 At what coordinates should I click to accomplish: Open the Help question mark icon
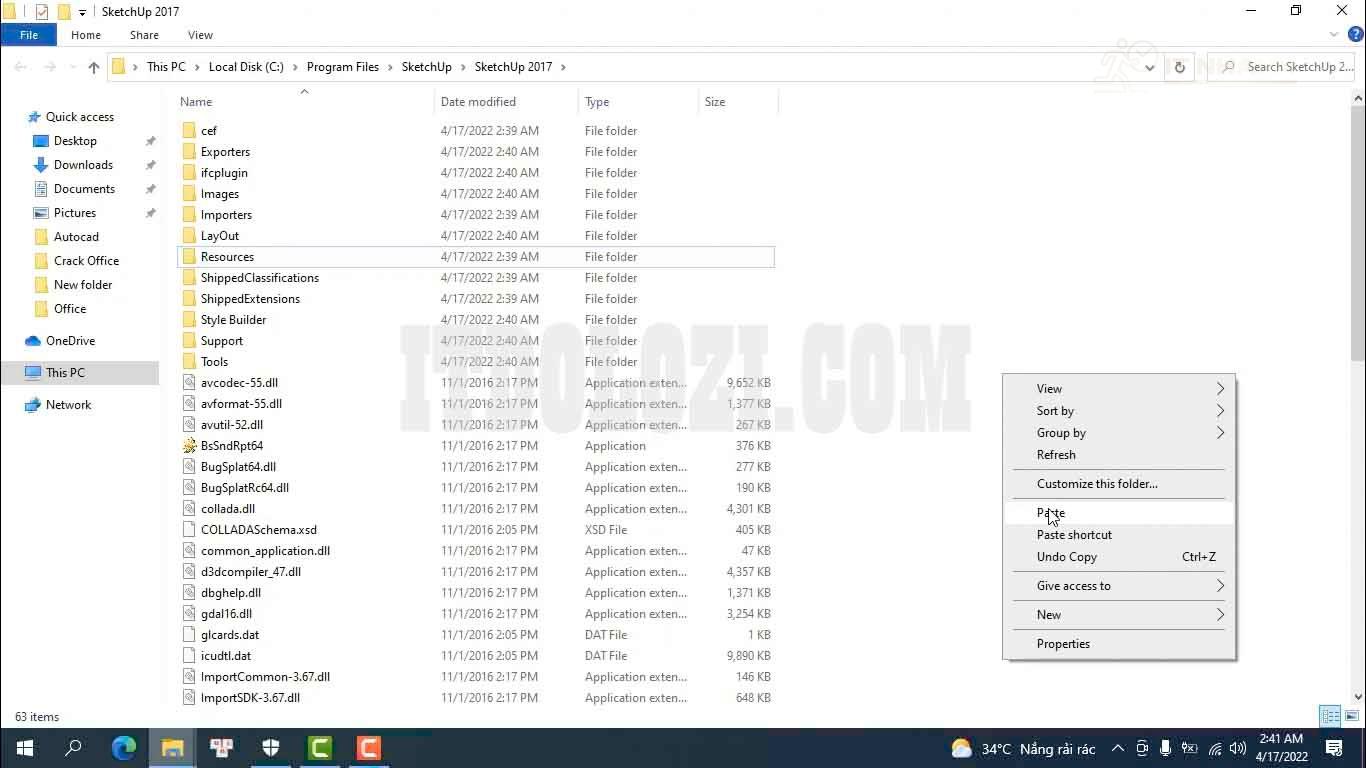click(1356, 35)
